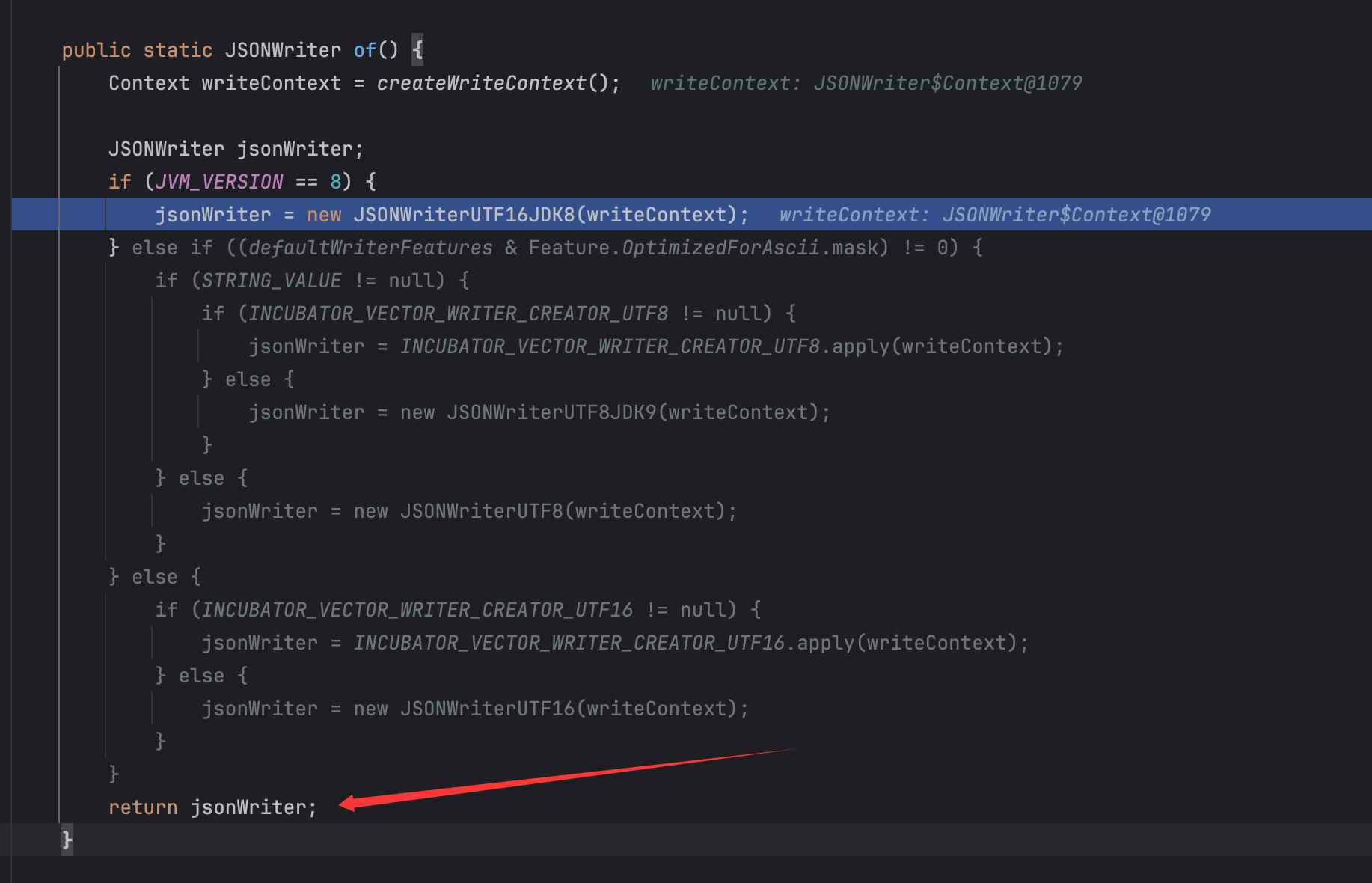Click the JSONWriterUTF8JDK9 constructor call
This screenshot has height=883, width=1372.
point(551,412)
